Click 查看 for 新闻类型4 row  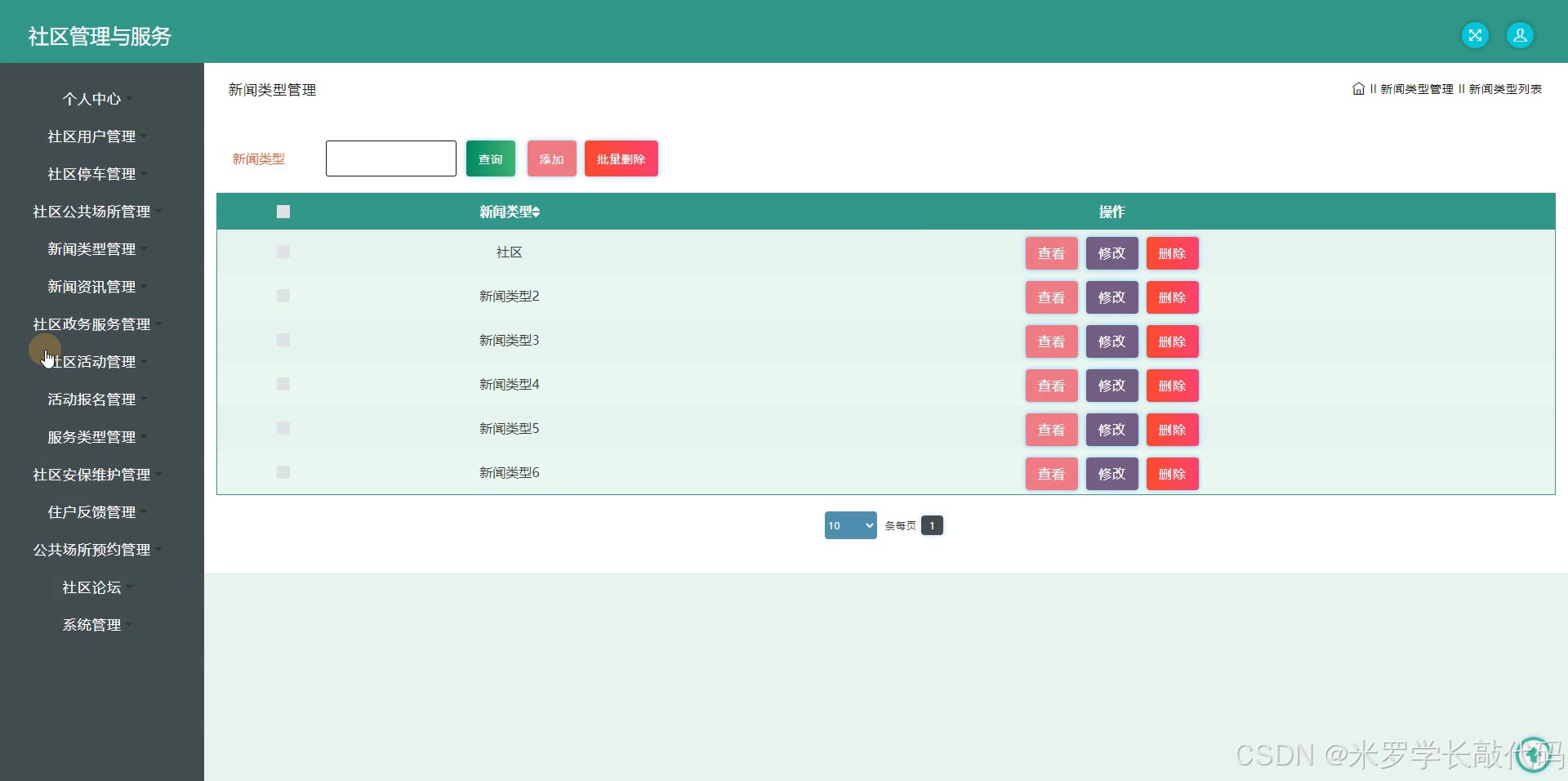1052,386
